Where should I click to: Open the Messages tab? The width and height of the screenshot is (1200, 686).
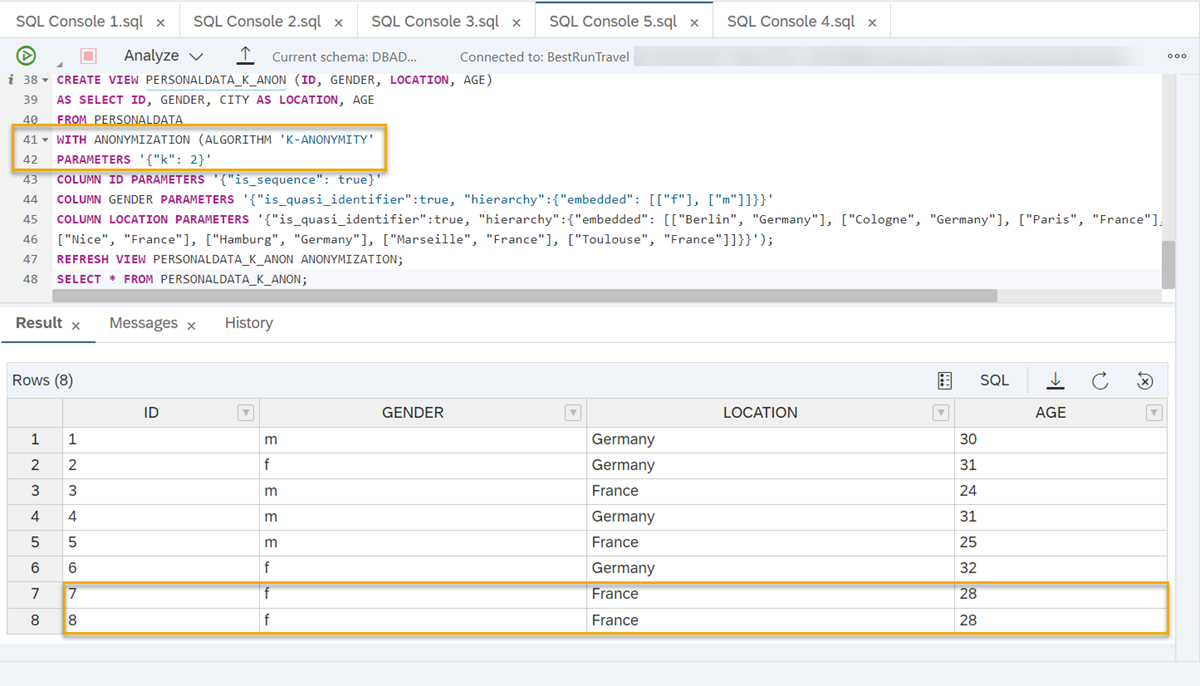tap(143, 323)
